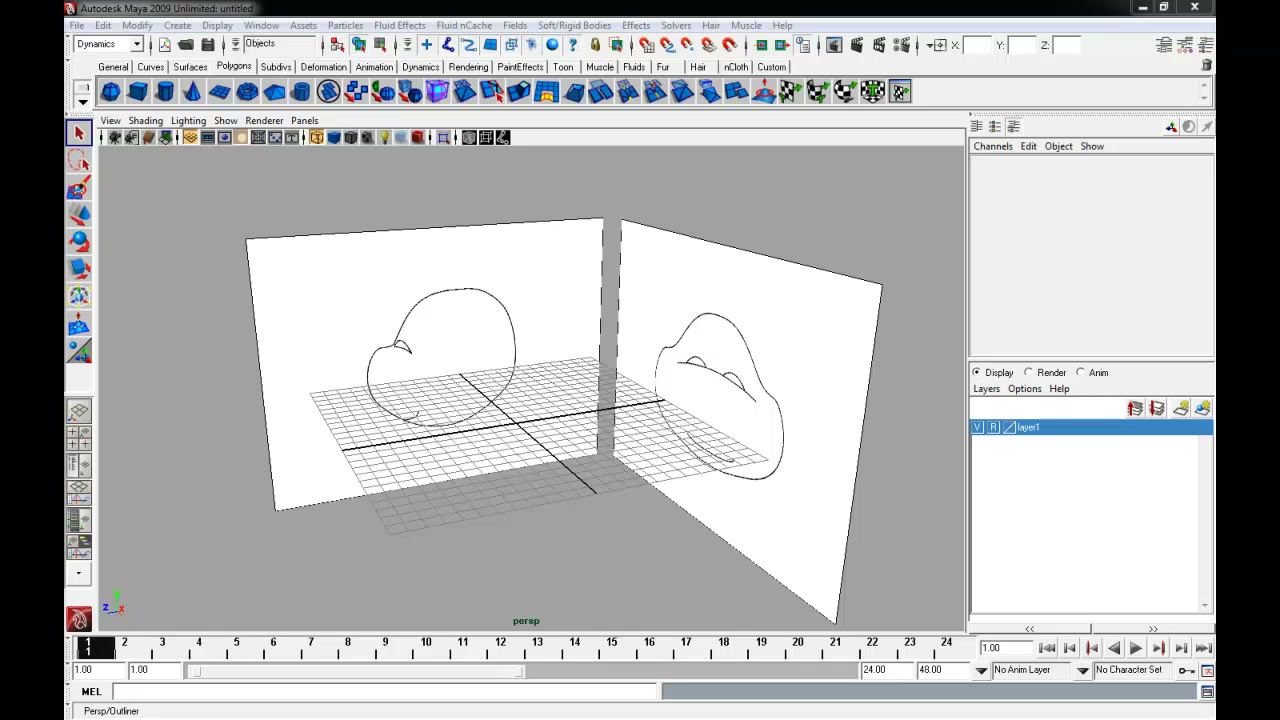1280x720 pixels.
Task: Click the MEL command line label
Action: (x=91, y=692)
